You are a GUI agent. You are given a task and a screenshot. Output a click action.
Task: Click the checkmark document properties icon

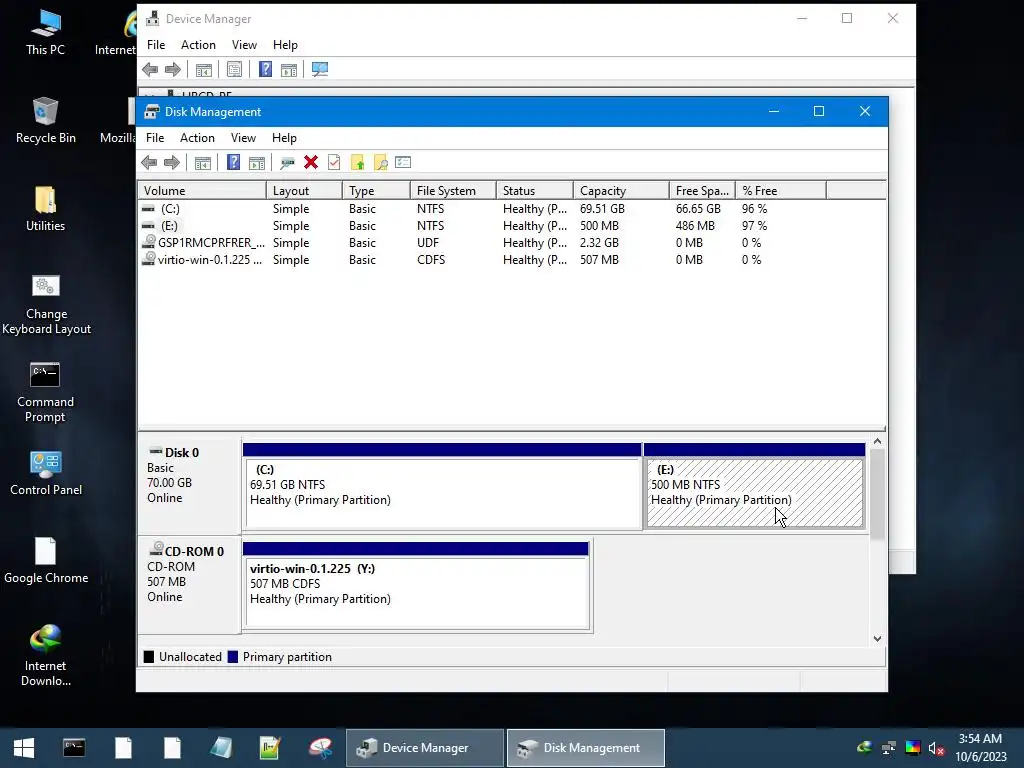(x=334, y=163)
